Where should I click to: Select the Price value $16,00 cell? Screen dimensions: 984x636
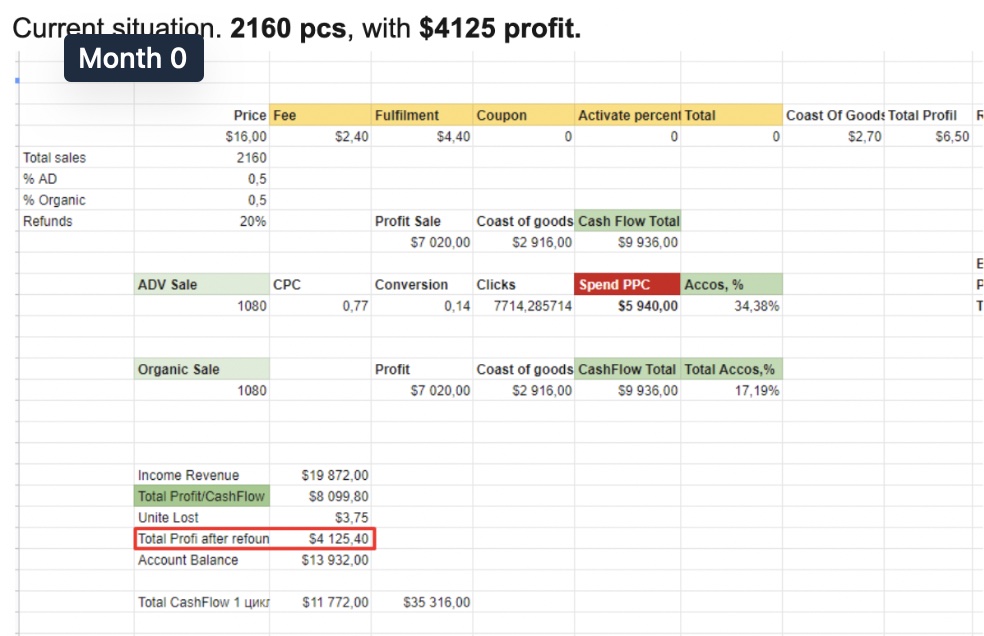[202, 137]
